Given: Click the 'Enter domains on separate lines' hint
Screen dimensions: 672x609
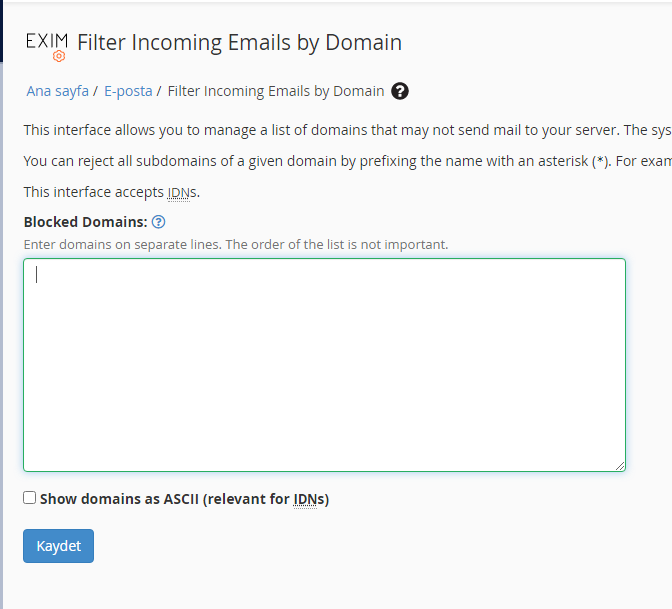Looking at the screenshot, I should (236, 244).
